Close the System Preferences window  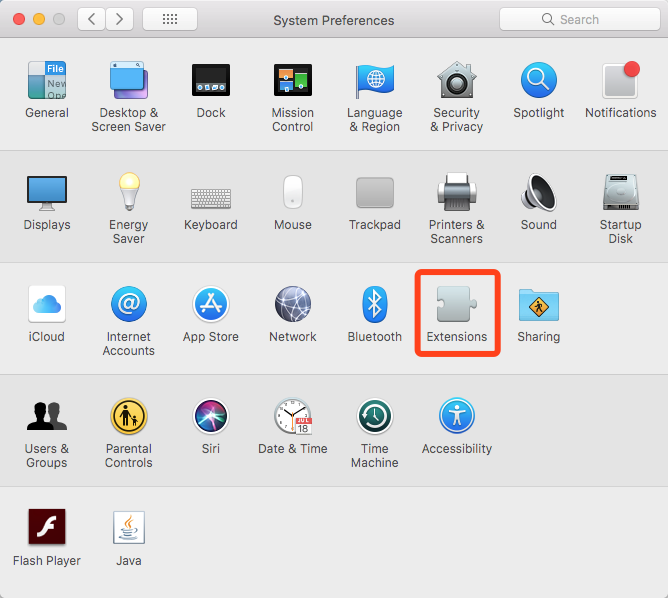[19, 19]
